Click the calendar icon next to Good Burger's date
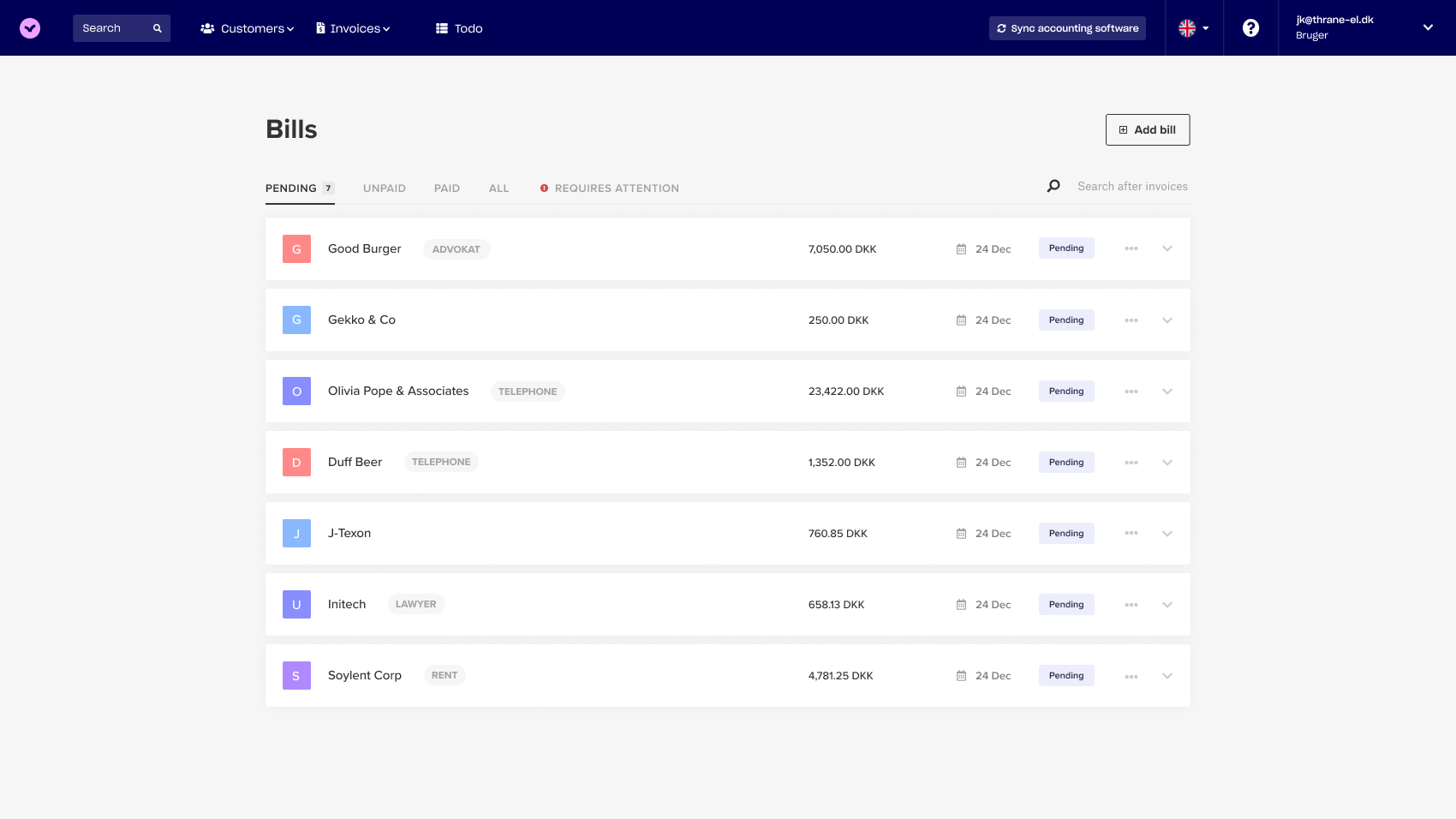The height and width of the screenshot is (819, 1456). tap(960, 248)
